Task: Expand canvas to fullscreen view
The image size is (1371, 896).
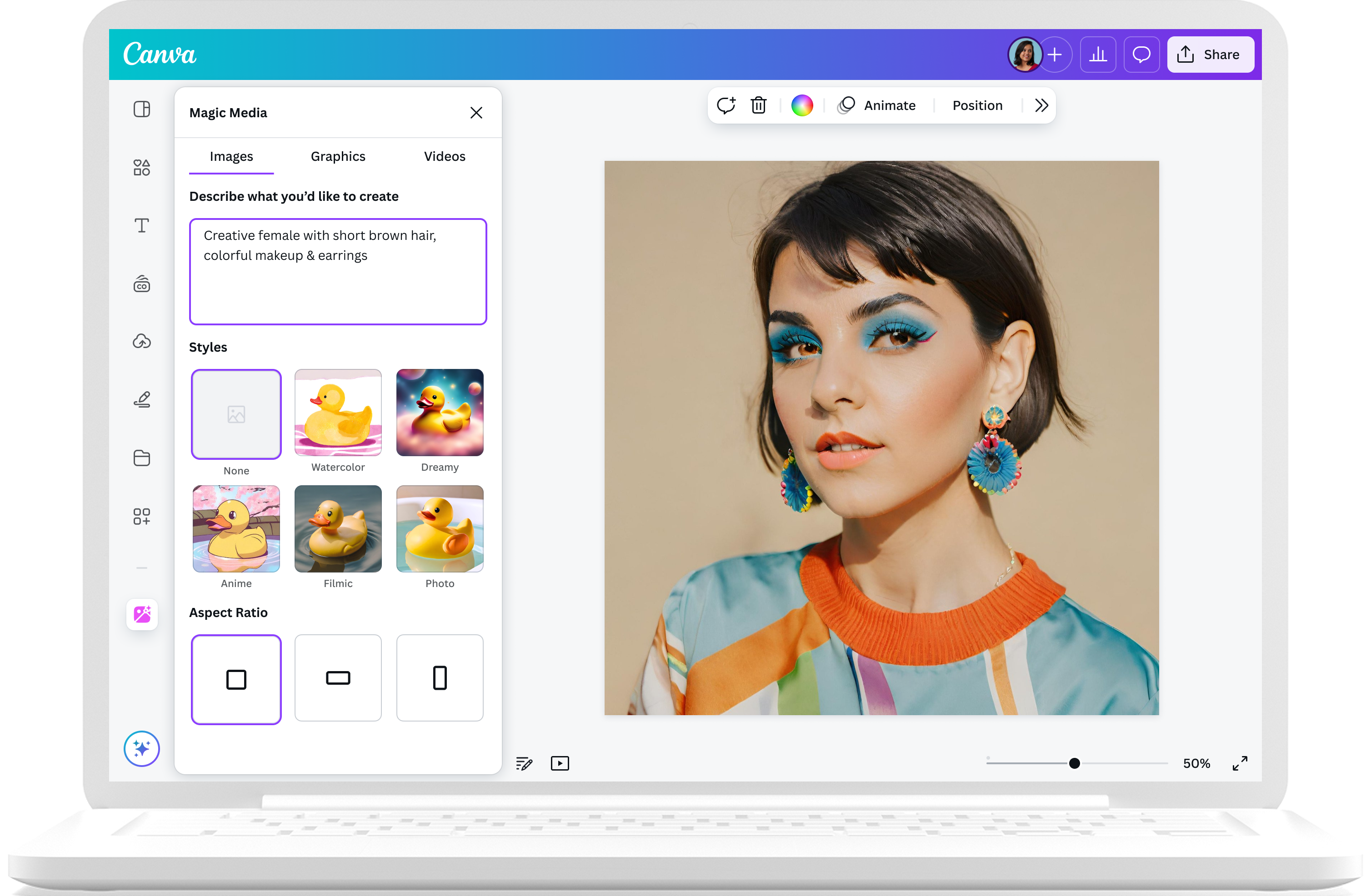Action: [x=1240, y=763]
